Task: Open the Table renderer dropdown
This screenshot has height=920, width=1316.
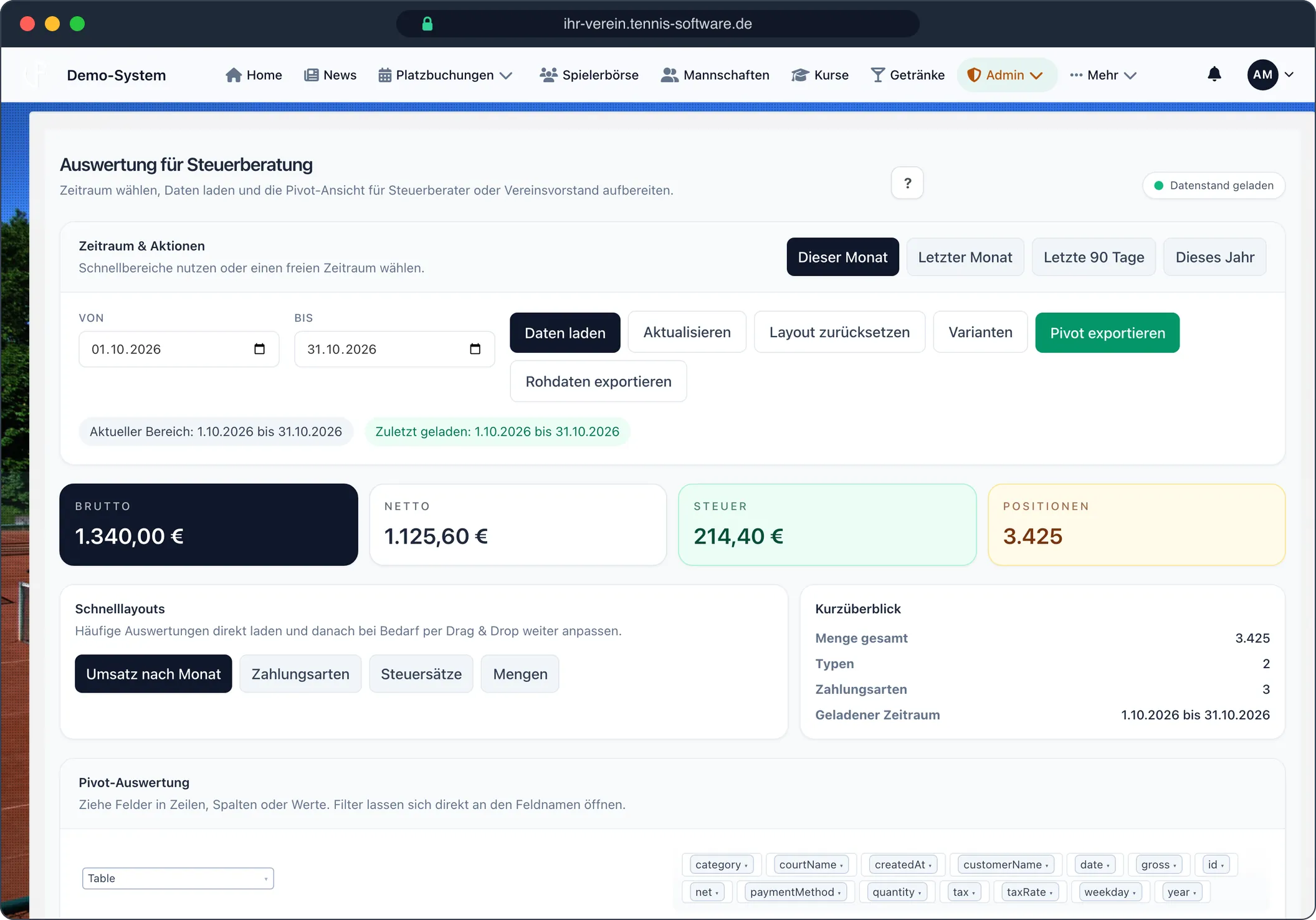Action: [x=178, y=878]
